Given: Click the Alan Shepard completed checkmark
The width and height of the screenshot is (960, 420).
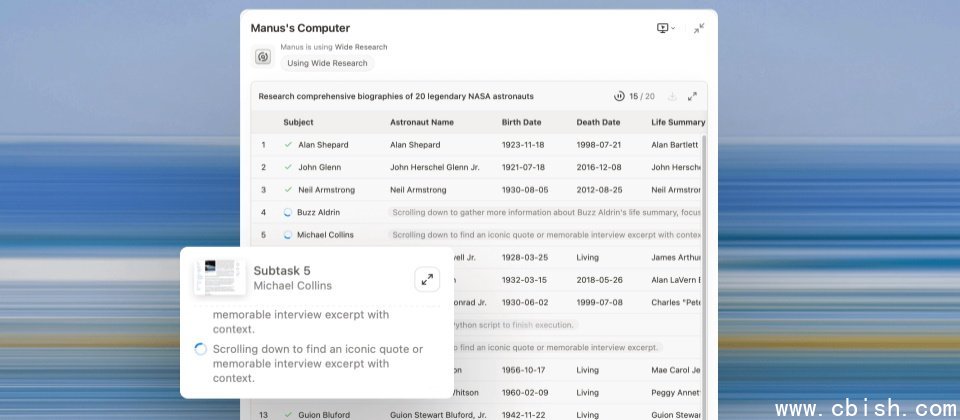Looking at the screenshot, I should point(288,145).
